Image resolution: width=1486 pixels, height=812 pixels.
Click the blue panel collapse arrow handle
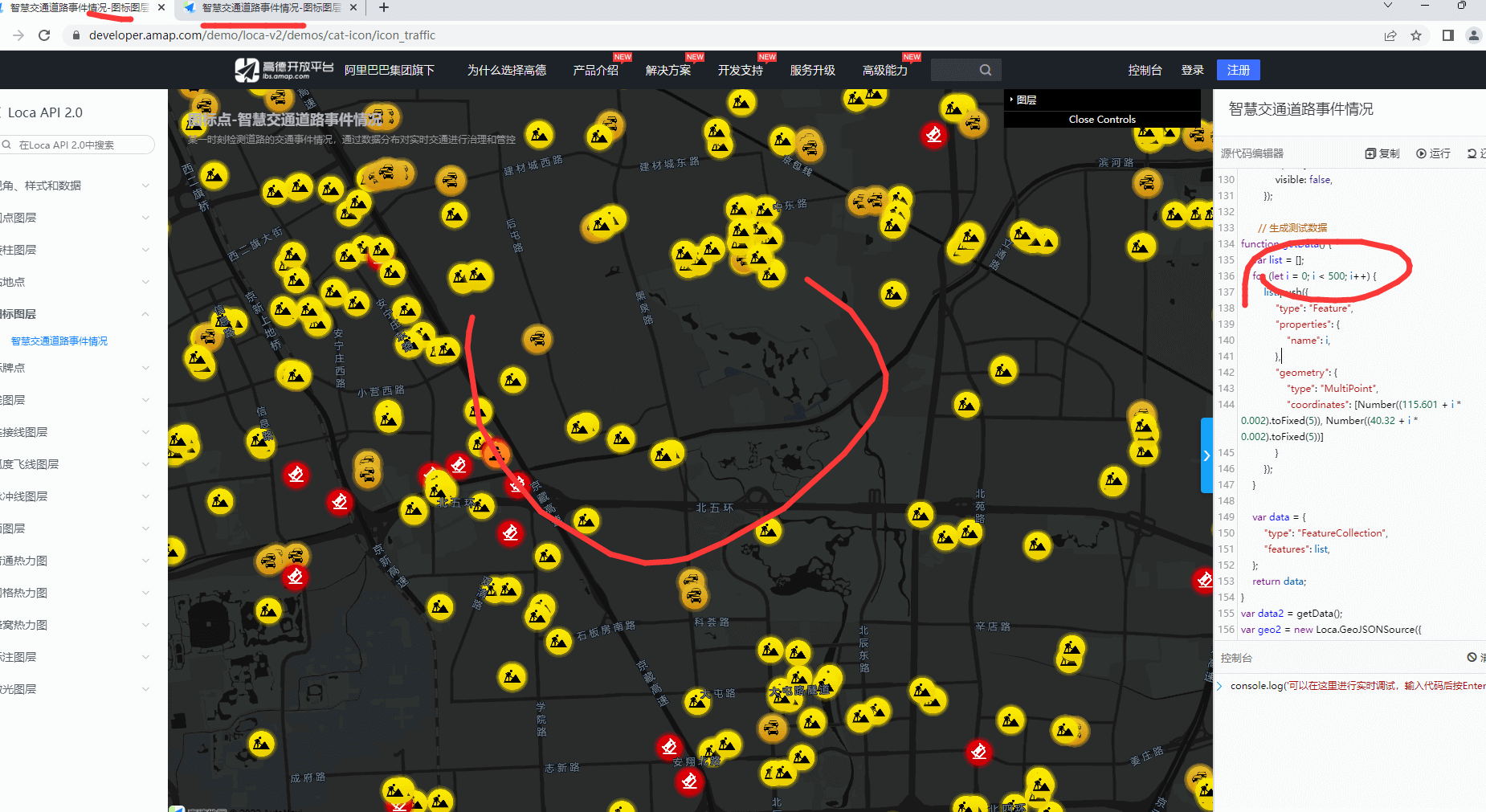click(x=1206, y=455)
